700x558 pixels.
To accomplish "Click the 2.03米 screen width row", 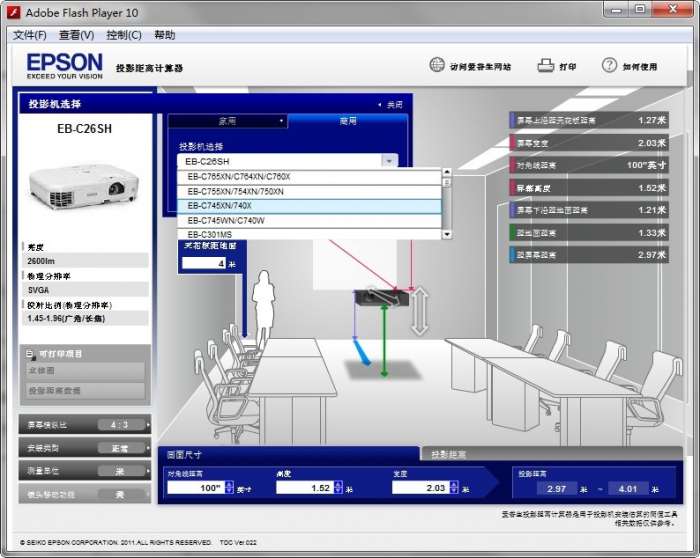I will tap(589, 143).
